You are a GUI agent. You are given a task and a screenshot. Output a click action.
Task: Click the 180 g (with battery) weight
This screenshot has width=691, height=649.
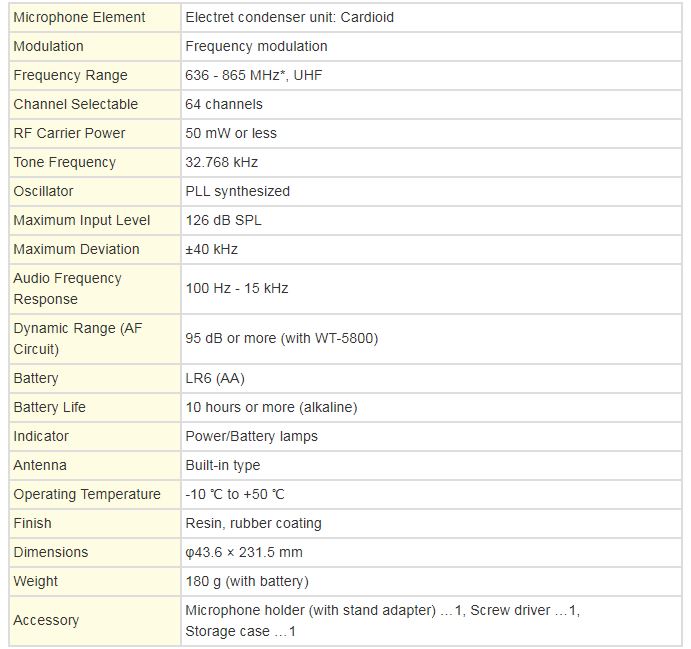(x=247, y=582)
